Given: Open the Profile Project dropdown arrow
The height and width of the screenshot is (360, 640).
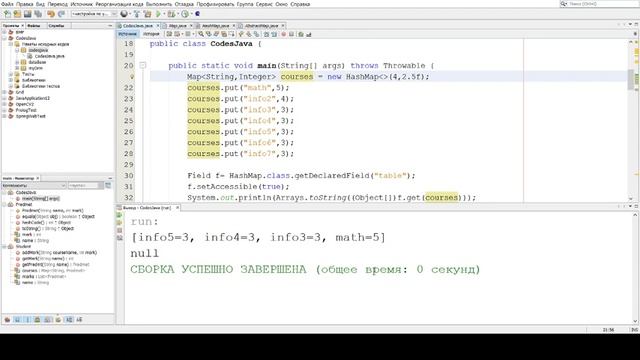Looking at the screenshot, I should pyautogui.click(x=191, y=14).
